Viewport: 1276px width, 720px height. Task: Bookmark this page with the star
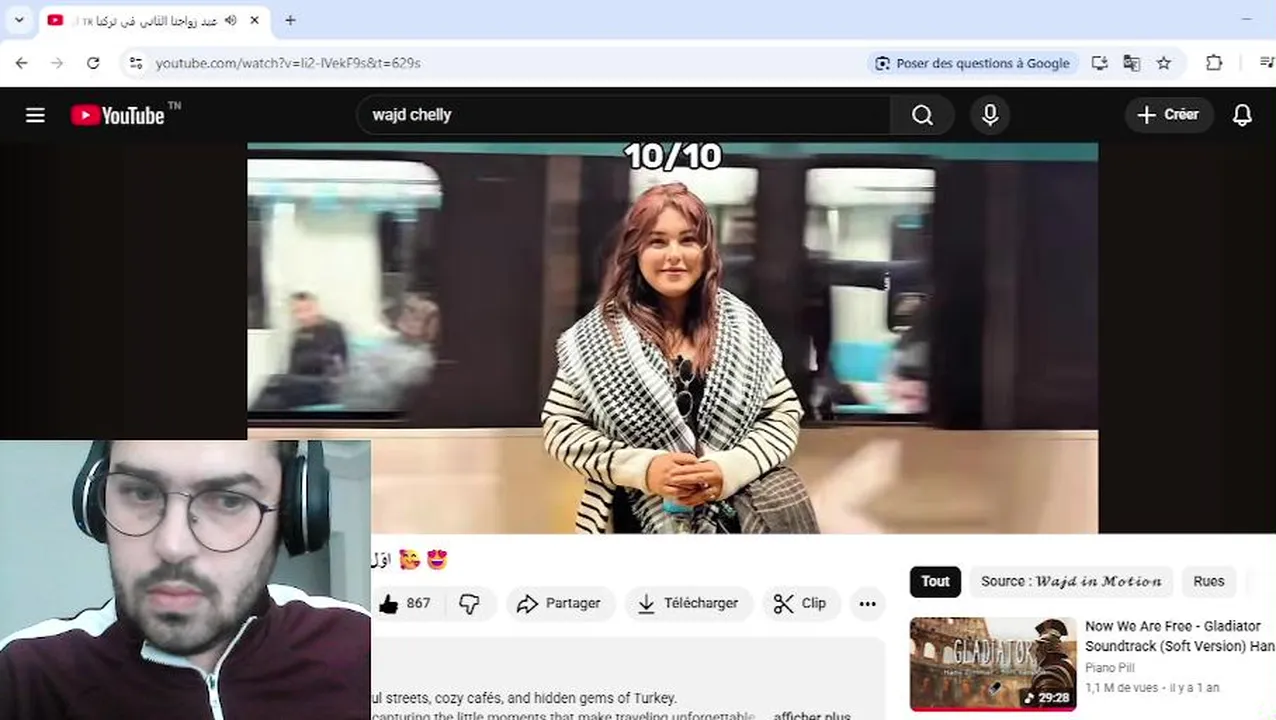coord(1164,63)
